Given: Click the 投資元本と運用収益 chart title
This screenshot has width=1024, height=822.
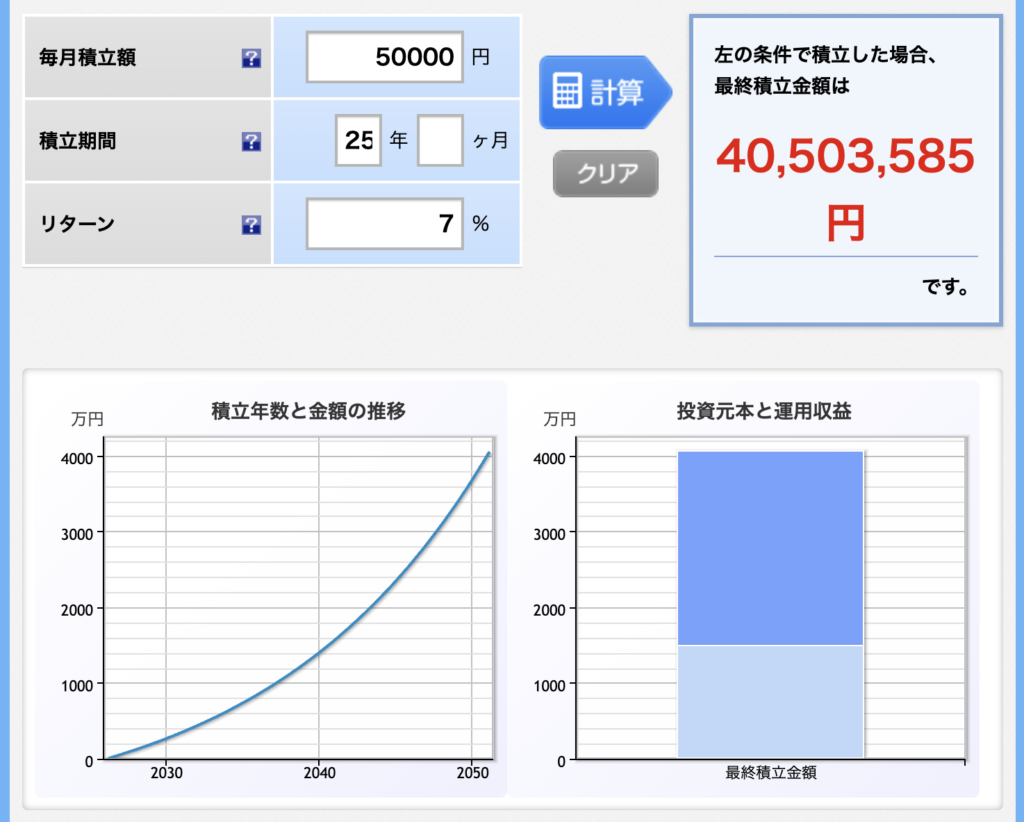Looking at the screenshot, I should click(x=764, y=411).
